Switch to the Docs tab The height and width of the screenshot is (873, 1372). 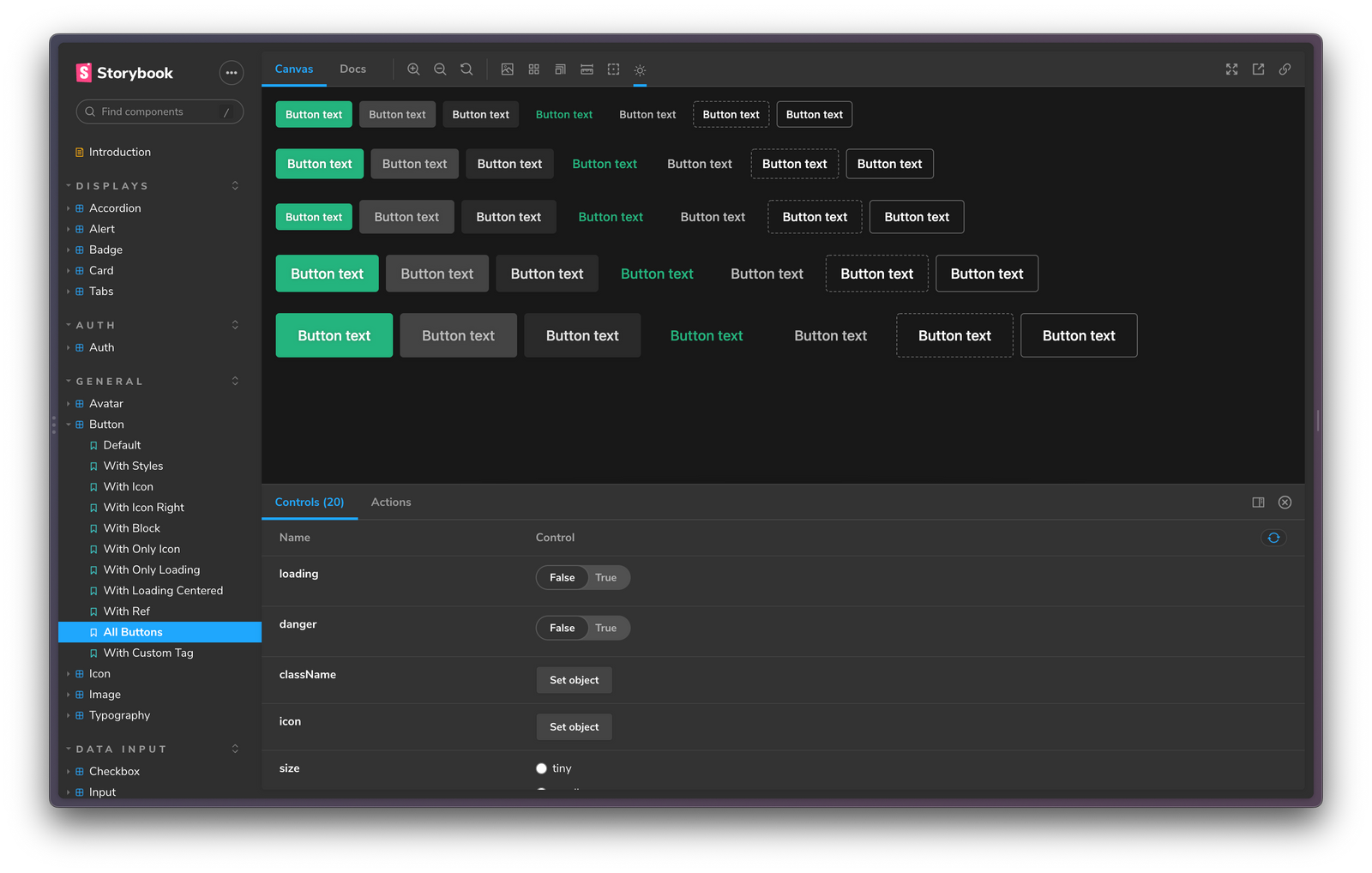(352, 69)
